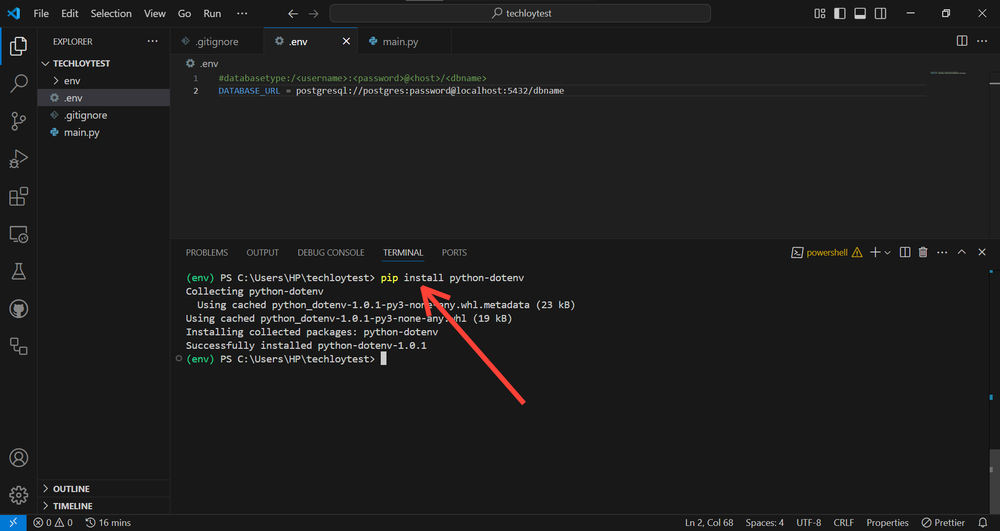The width and height of the screenshot is (1000, 531).
Task: Click the Manage settings gear icon
Action: coord(18,494)
